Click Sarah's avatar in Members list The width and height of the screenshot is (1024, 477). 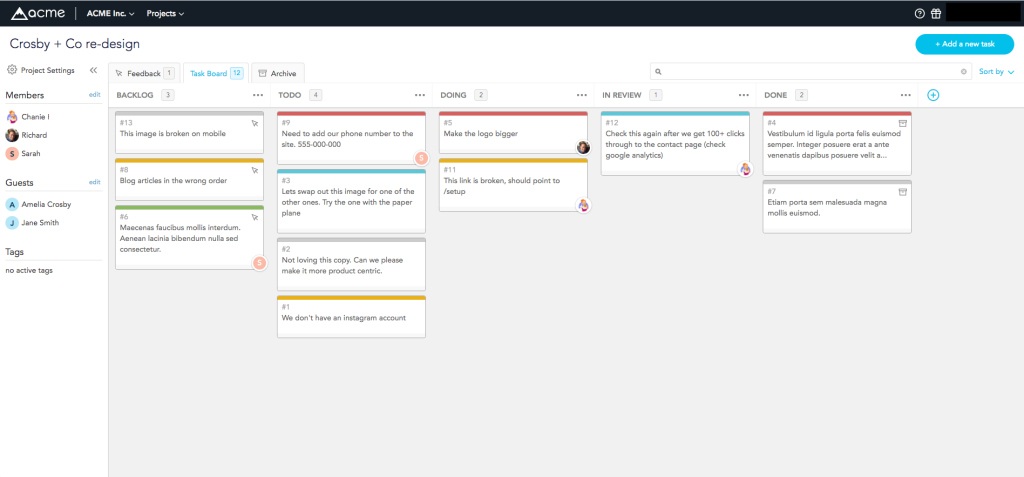click(x=12, y=154)
